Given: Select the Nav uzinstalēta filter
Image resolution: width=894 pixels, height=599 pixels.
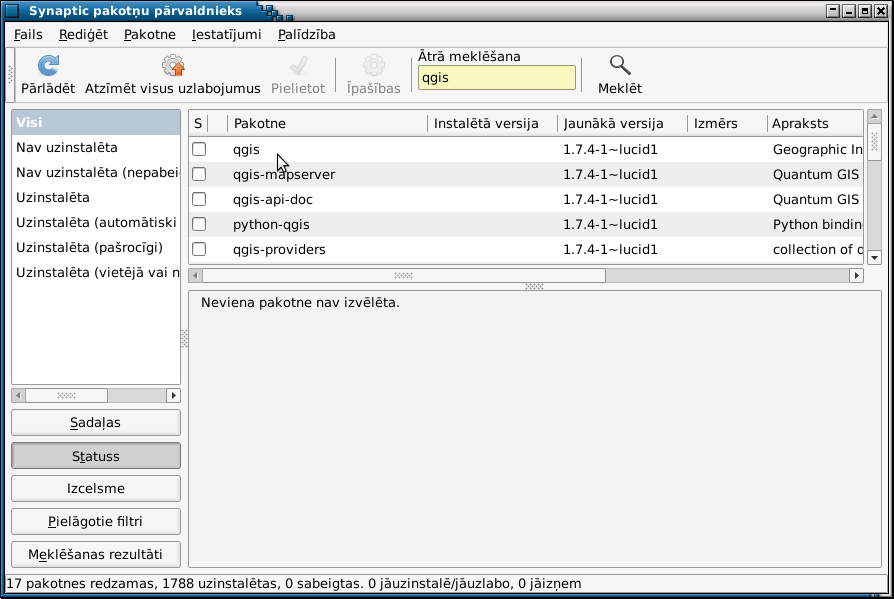Looking at the screenshot, I should point(96,148).
